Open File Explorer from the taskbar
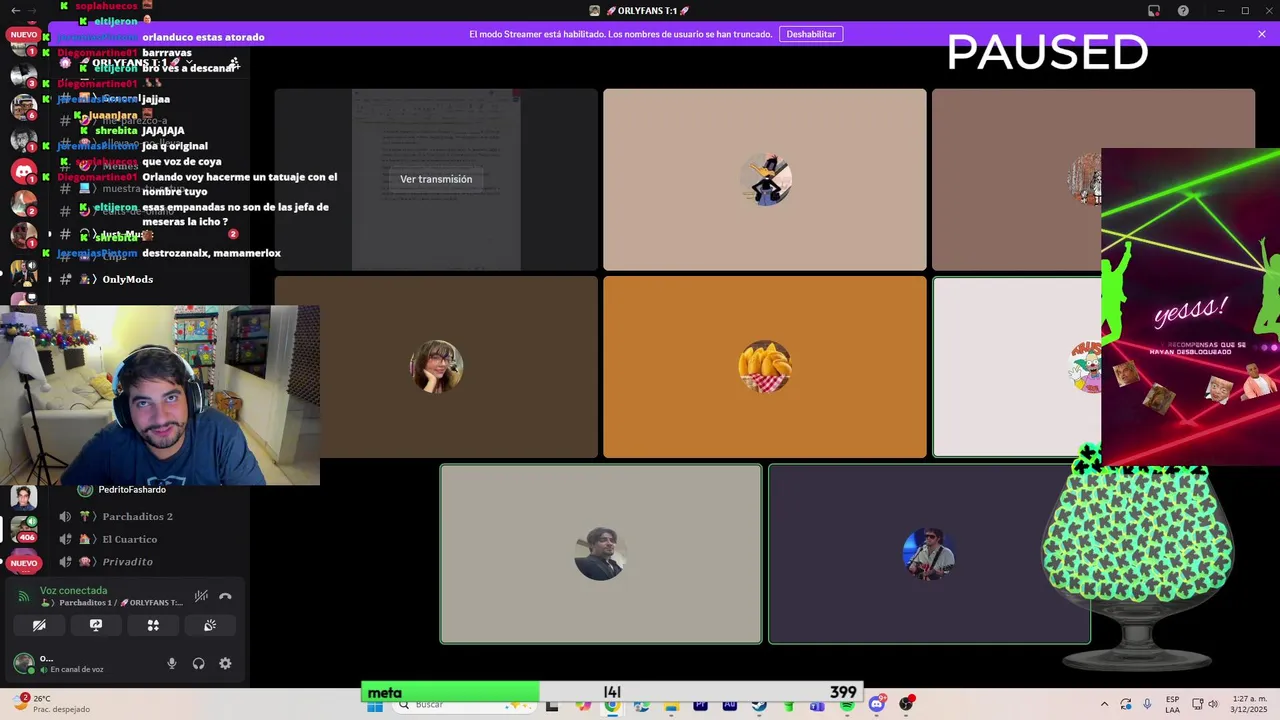The height and width of the screenshot is (720, 1280). (x=671, y=705)
